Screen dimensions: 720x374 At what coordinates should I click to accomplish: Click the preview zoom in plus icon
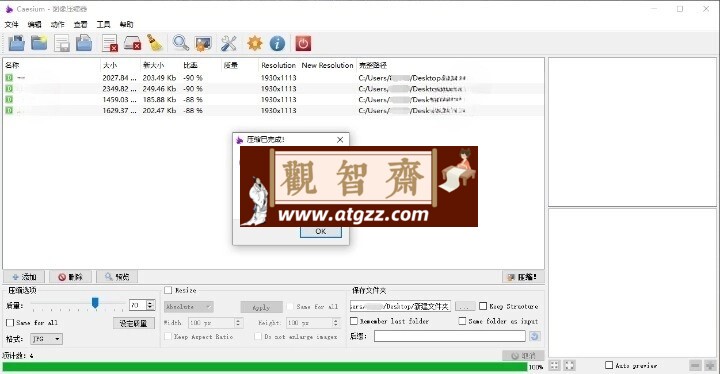coord(710,366)
